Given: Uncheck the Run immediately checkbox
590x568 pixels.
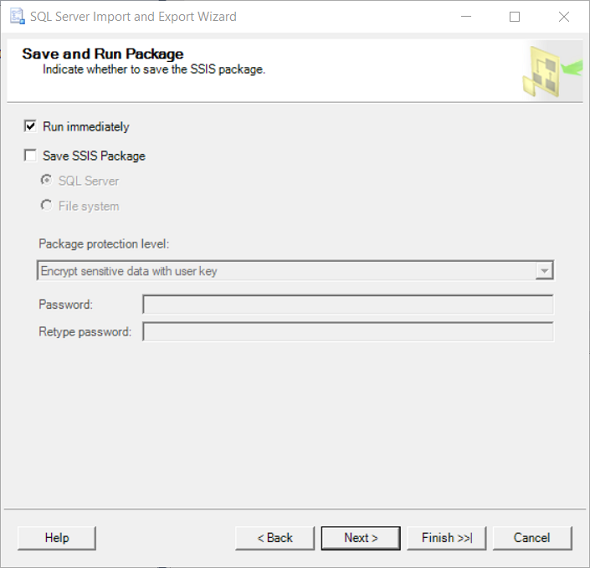Looking at the screenshot, I should coord(30,126).
